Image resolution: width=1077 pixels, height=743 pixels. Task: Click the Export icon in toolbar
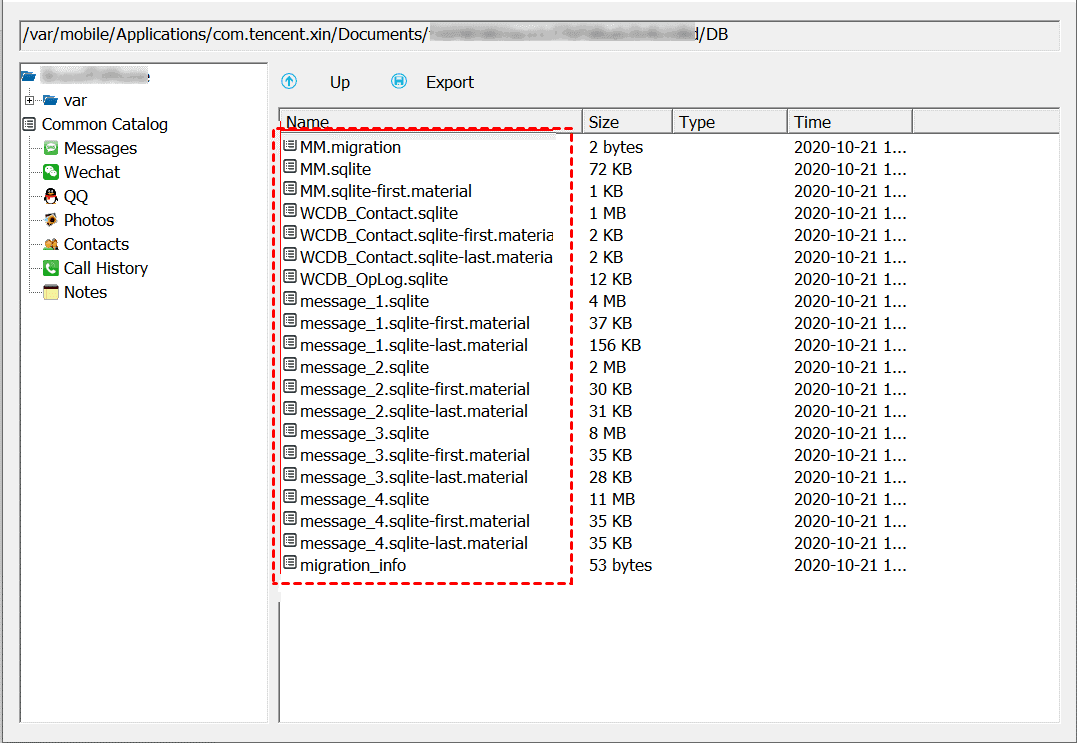[399, 82]
